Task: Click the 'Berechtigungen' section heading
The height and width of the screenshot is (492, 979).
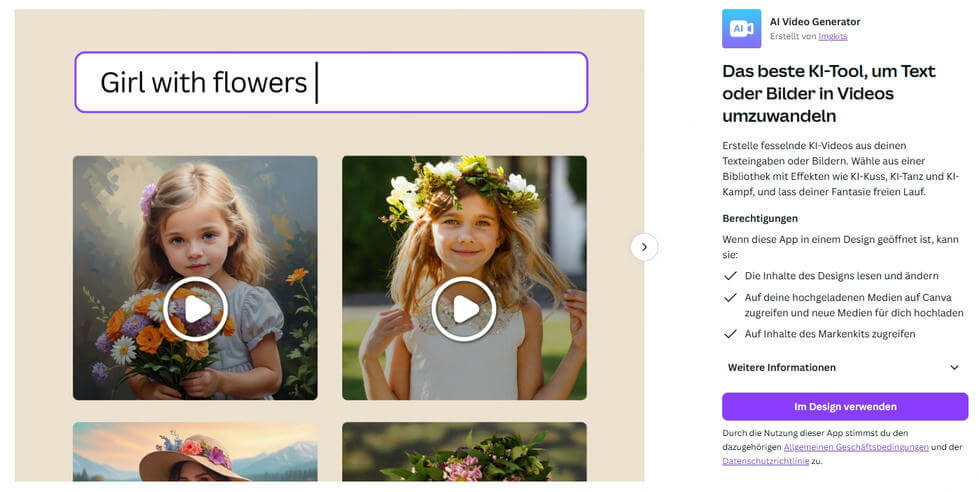Action: point(762,218)
